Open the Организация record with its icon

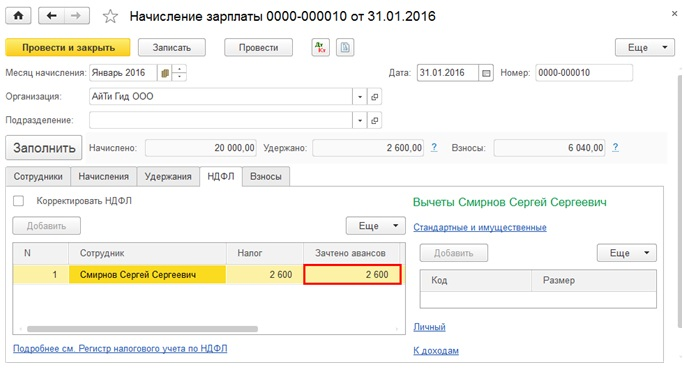point(374,97)
